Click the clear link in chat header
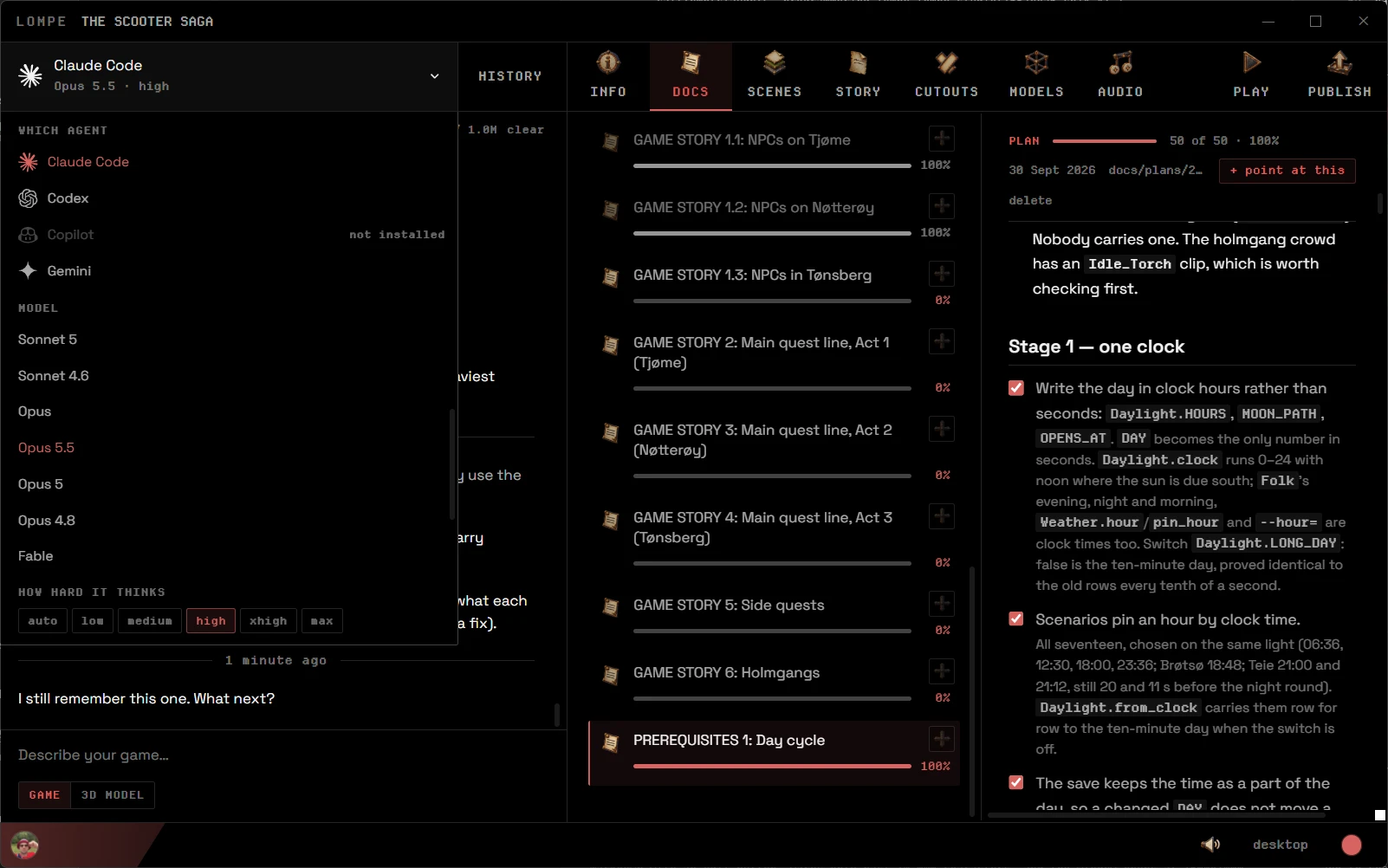Image resolution: width=1388 pixels, height=868 pixels. click(525, 130)
